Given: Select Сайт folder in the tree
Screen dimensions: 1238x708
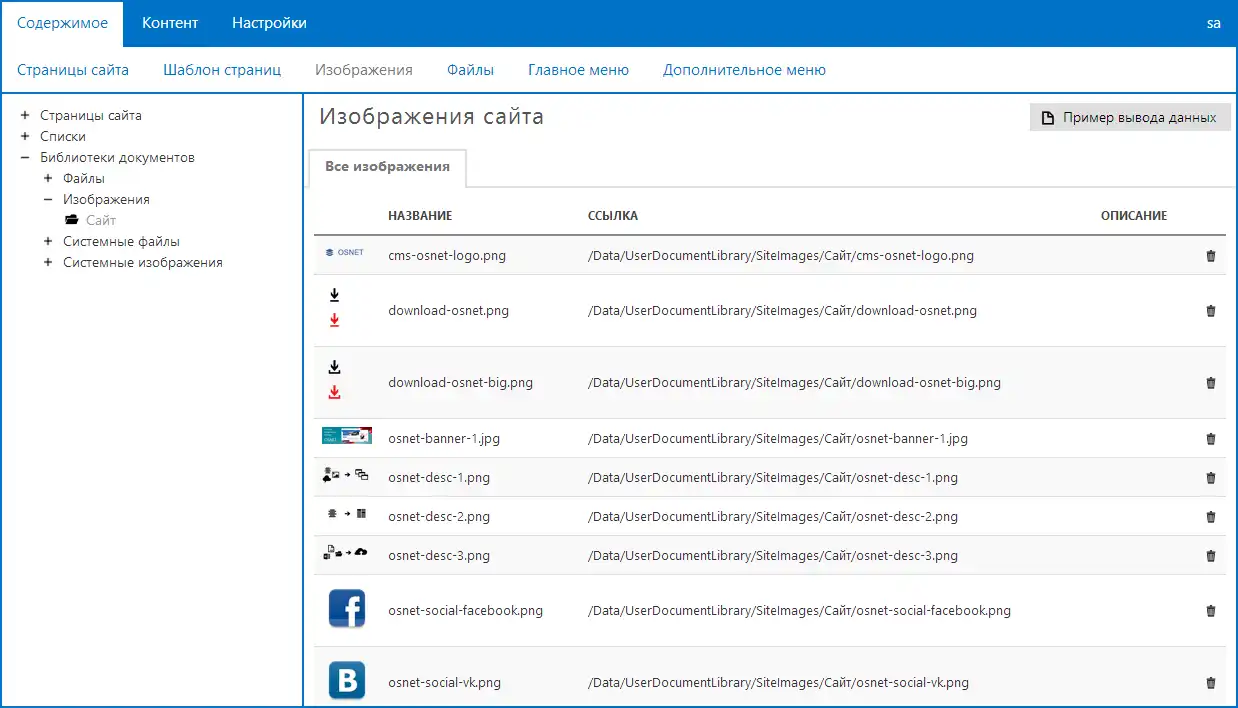Looking at the screenshot, I should coord(101,220).
